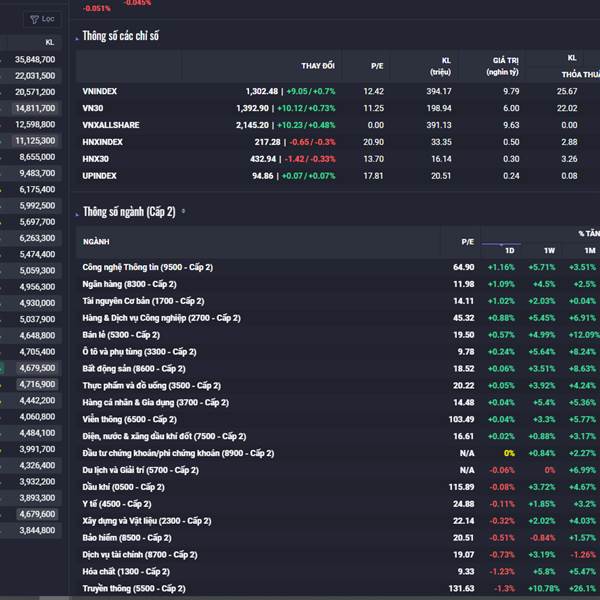Screen dimensions: 600x600
Task: Open Hàng & Dịch vụ Công nghiệp sector
Action: click(161, 318)
